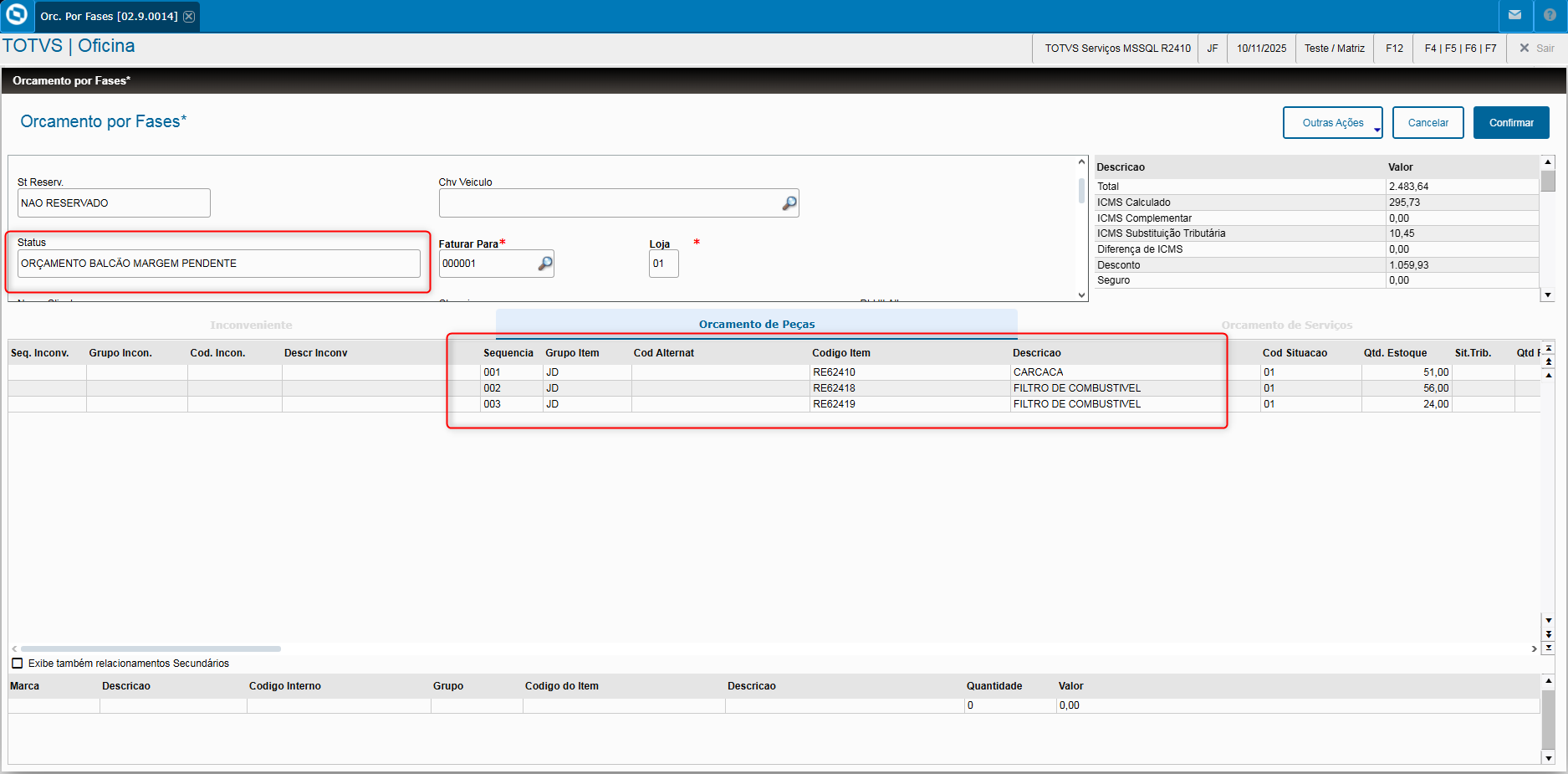The image size is (1568, 774).
Task: Click the stock quantity 51,00 cell
Action: point(1407,372)
